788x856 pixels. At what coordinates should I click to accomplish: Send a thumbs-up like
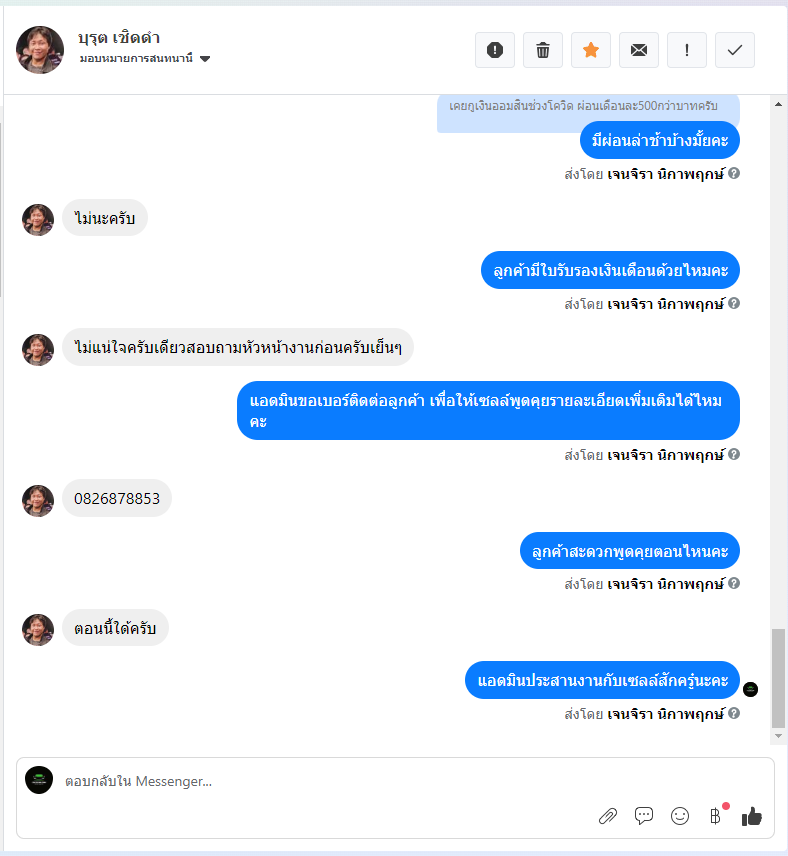pos(752,817)
